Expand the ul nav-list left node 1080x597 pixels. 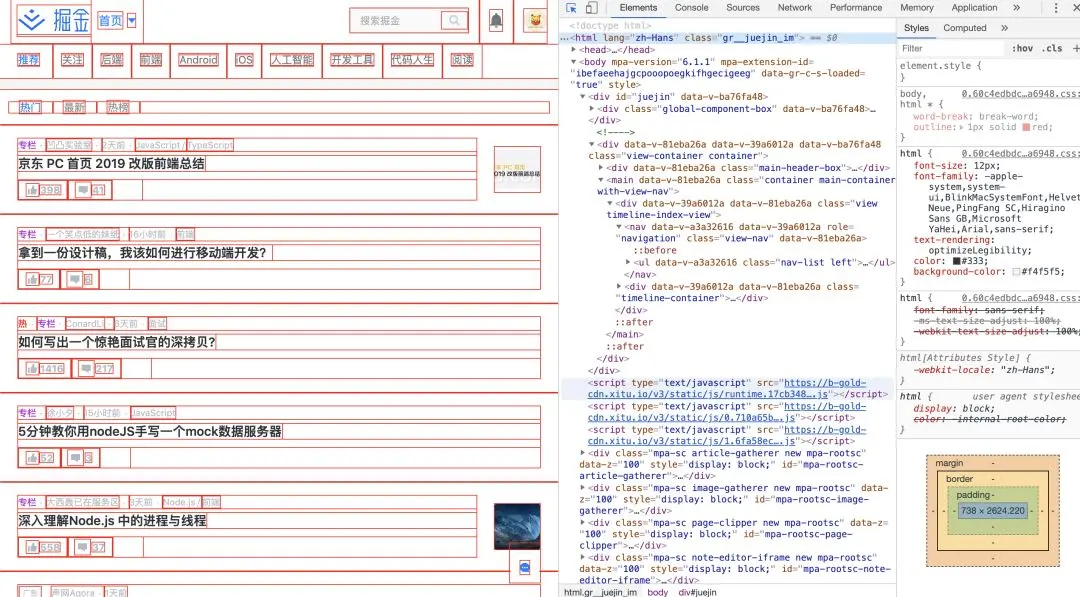[x=627, y=262]
